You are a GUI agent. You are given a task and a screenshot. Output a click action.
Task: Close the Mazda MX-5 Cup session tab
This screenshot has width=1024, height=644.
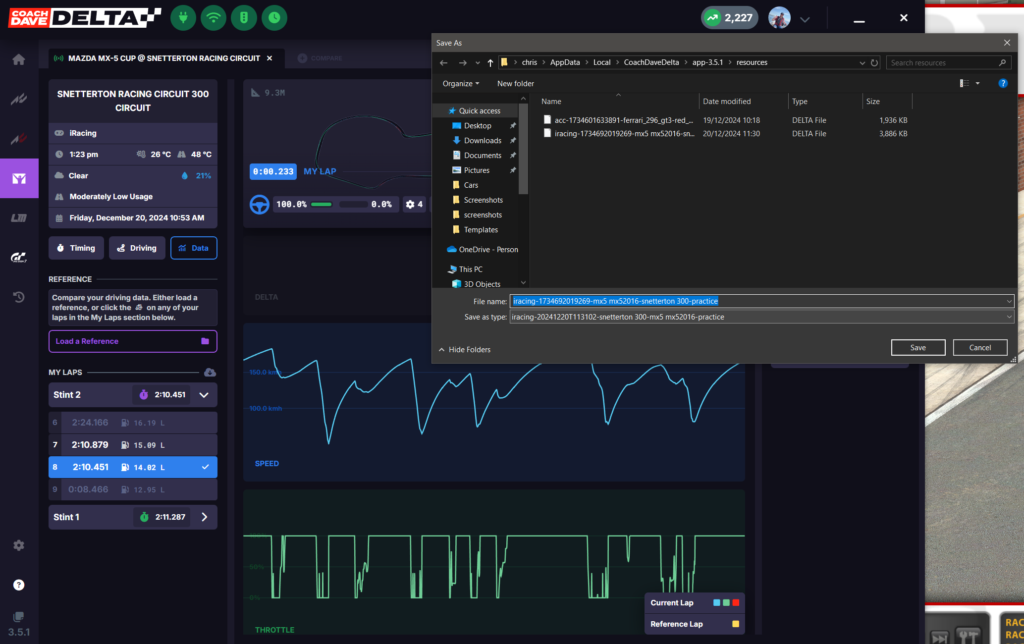269,58
